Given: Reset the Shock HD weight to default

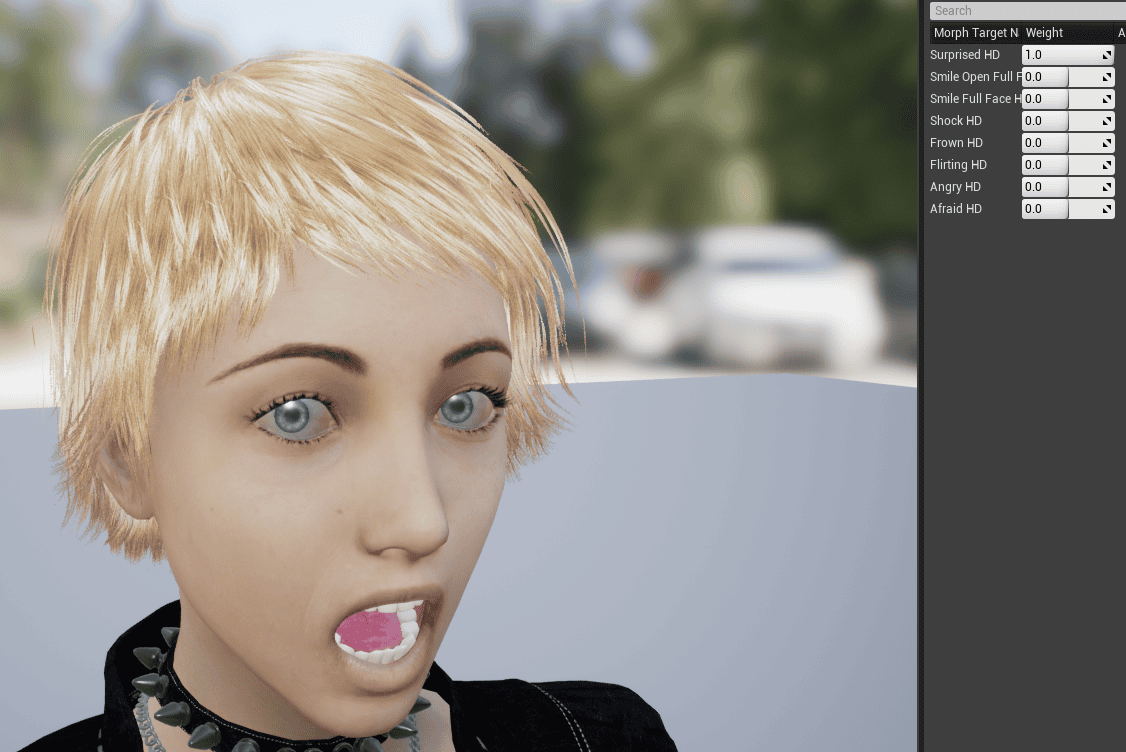Looking at the screenshot, I should coord(1107,121).
